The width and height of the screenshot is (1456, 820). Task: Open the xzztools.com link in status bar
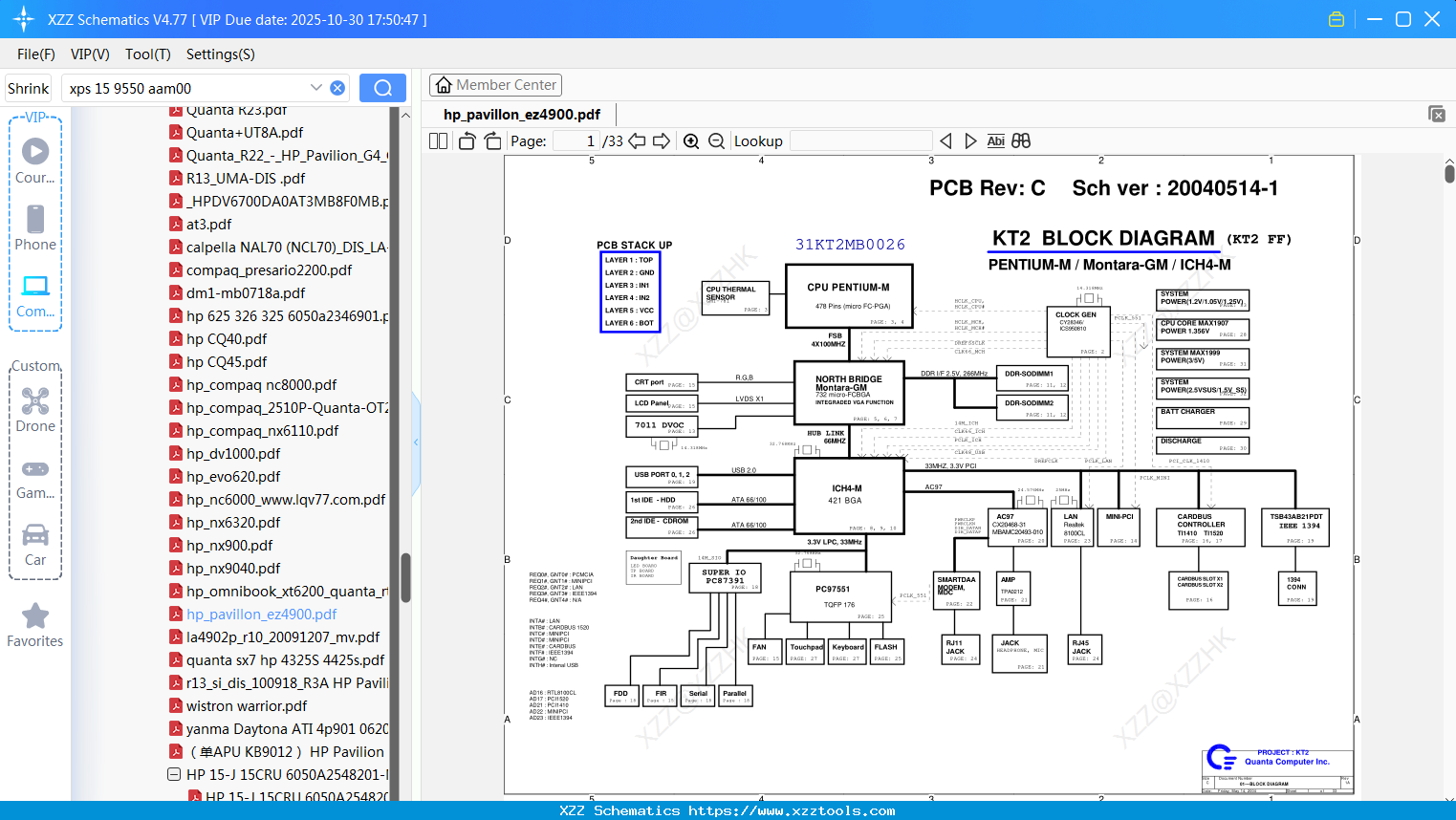point(792,810)
